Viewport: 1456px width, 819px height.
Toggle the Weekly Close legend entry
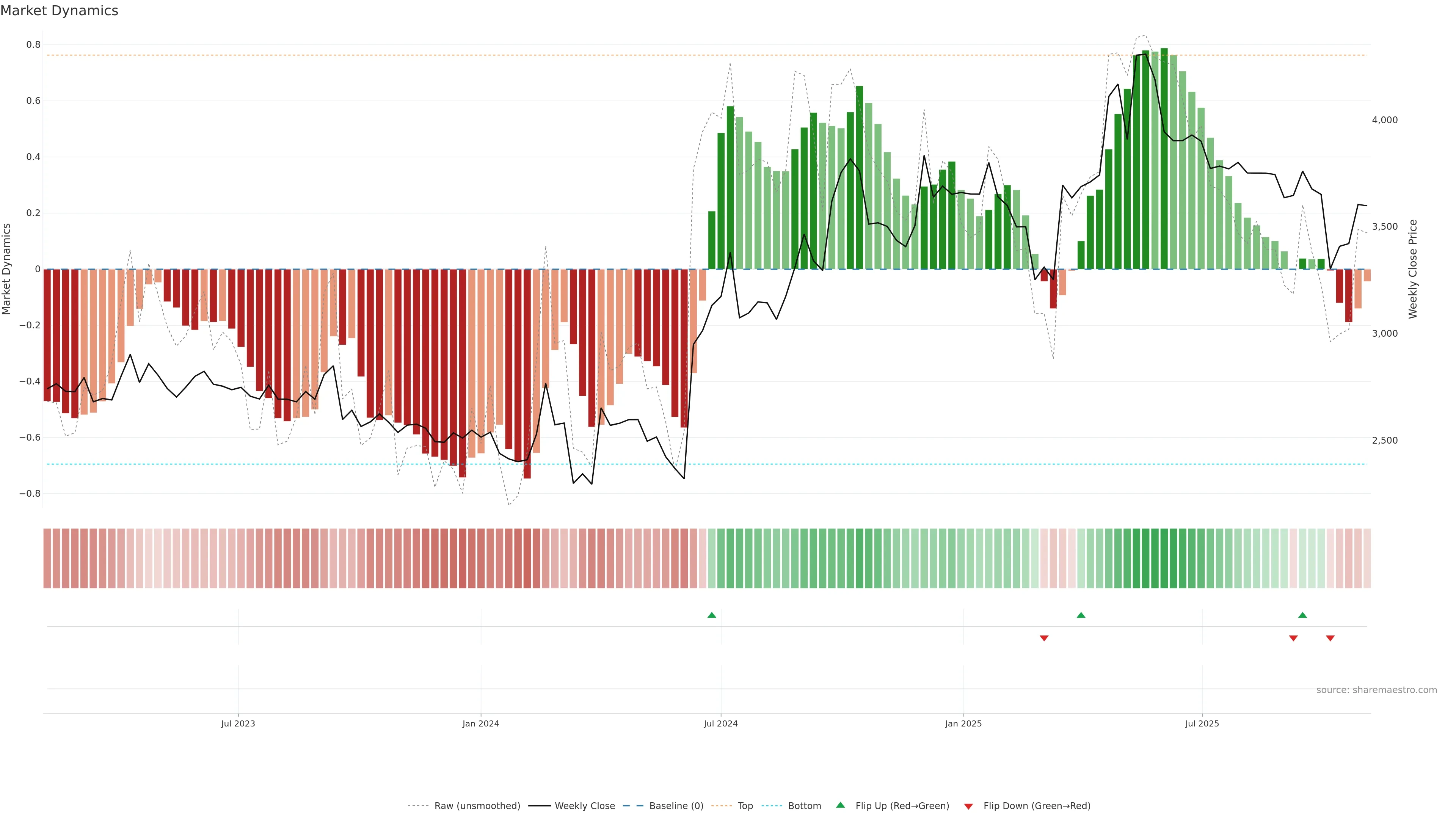coord(584,806)
